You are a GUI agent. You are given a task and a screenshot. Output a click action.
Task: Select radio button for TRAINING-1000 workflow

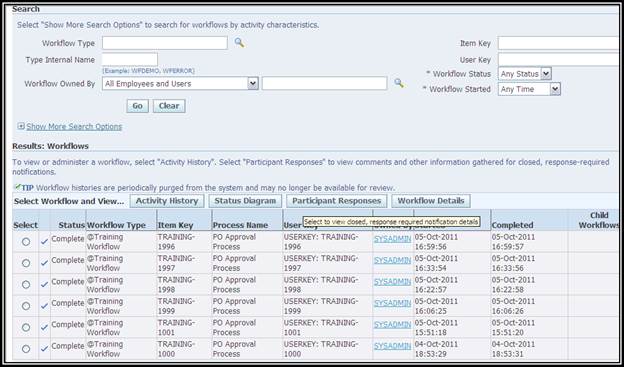click(x=26, y=349)
